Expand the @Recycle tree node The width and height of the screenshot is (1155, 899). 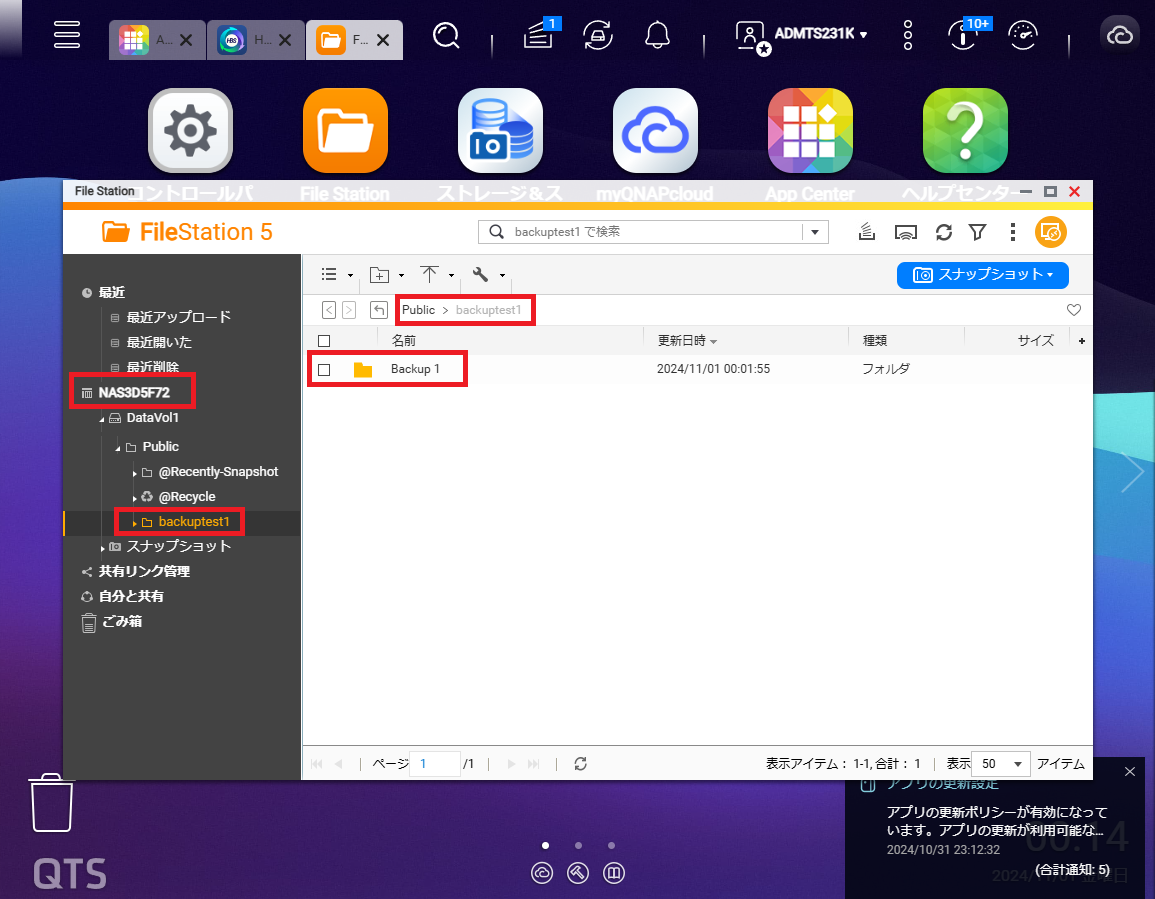pyautogui.click(x=134, y=498)
